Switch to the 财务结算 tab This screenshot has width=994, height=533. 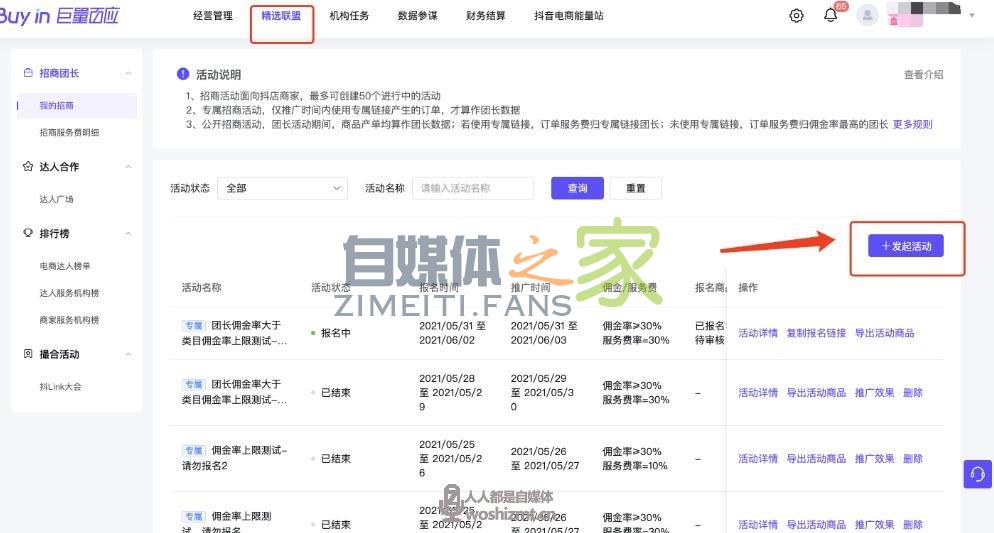[x=486, y=16]
